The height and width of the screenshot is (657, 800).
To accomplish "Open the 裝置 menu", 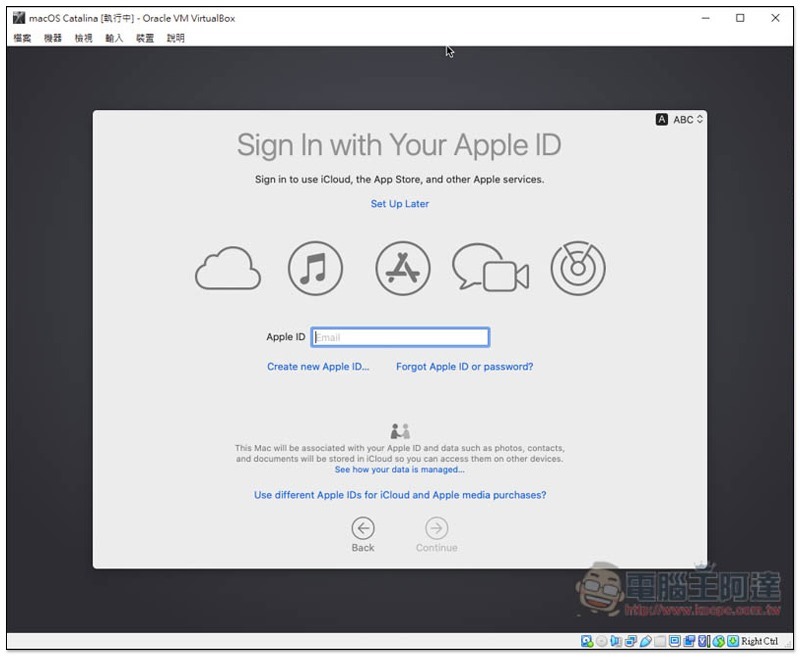I will coord(145,38).
